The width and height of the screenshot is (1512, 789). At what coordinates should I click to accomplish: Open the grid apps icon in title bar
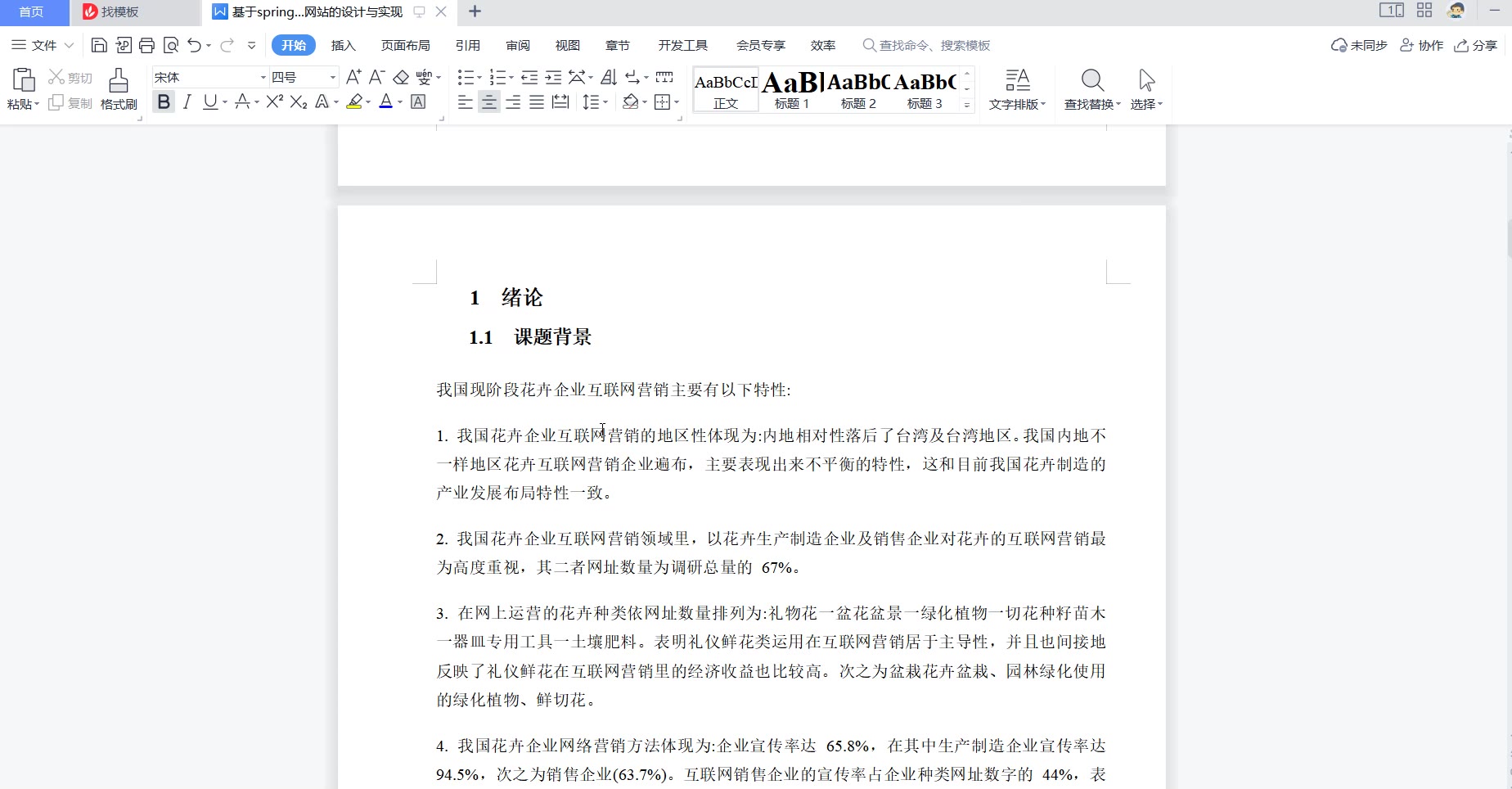[x=1424, y=11]
